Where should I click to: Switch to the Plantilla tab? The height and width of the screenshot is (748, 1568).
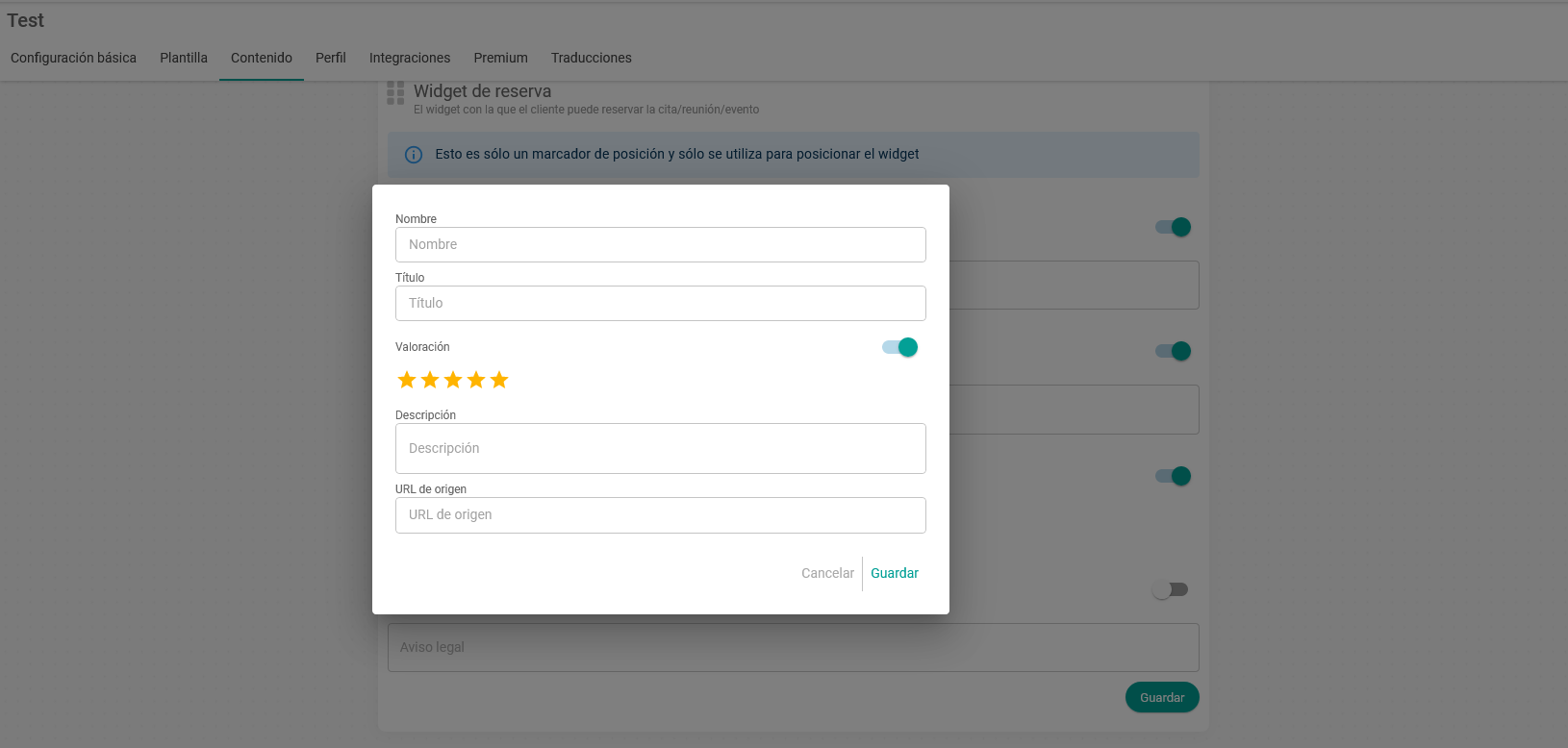coord(184,58)
